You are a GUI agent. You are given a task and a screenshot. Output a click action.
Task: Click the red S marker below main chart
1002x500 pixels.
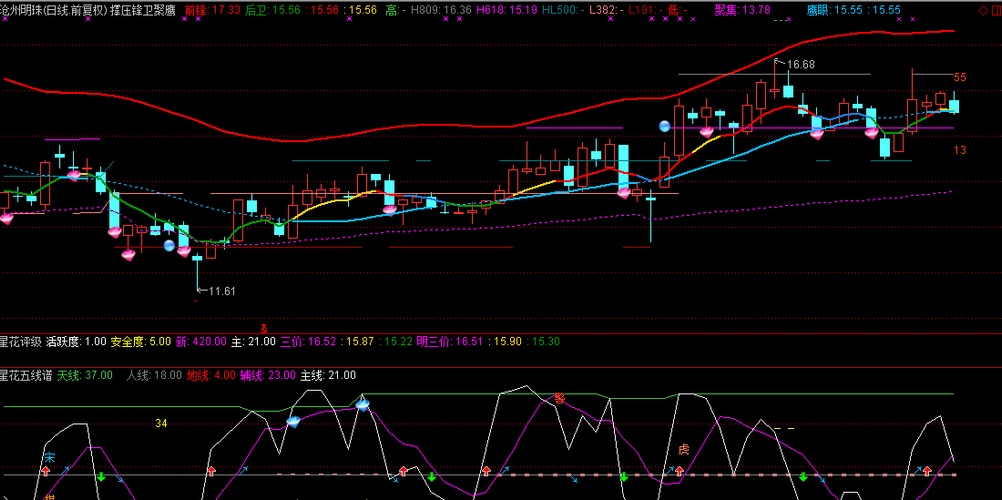pos(263,327)
